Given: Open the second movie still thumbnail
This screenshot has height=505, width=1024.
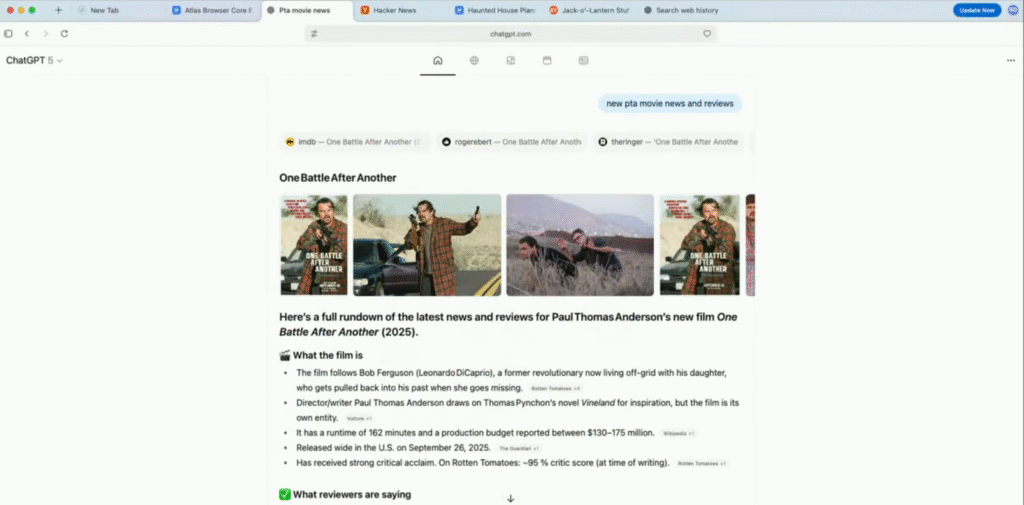Looking at the screenshot, I should (x=427, y=245).
